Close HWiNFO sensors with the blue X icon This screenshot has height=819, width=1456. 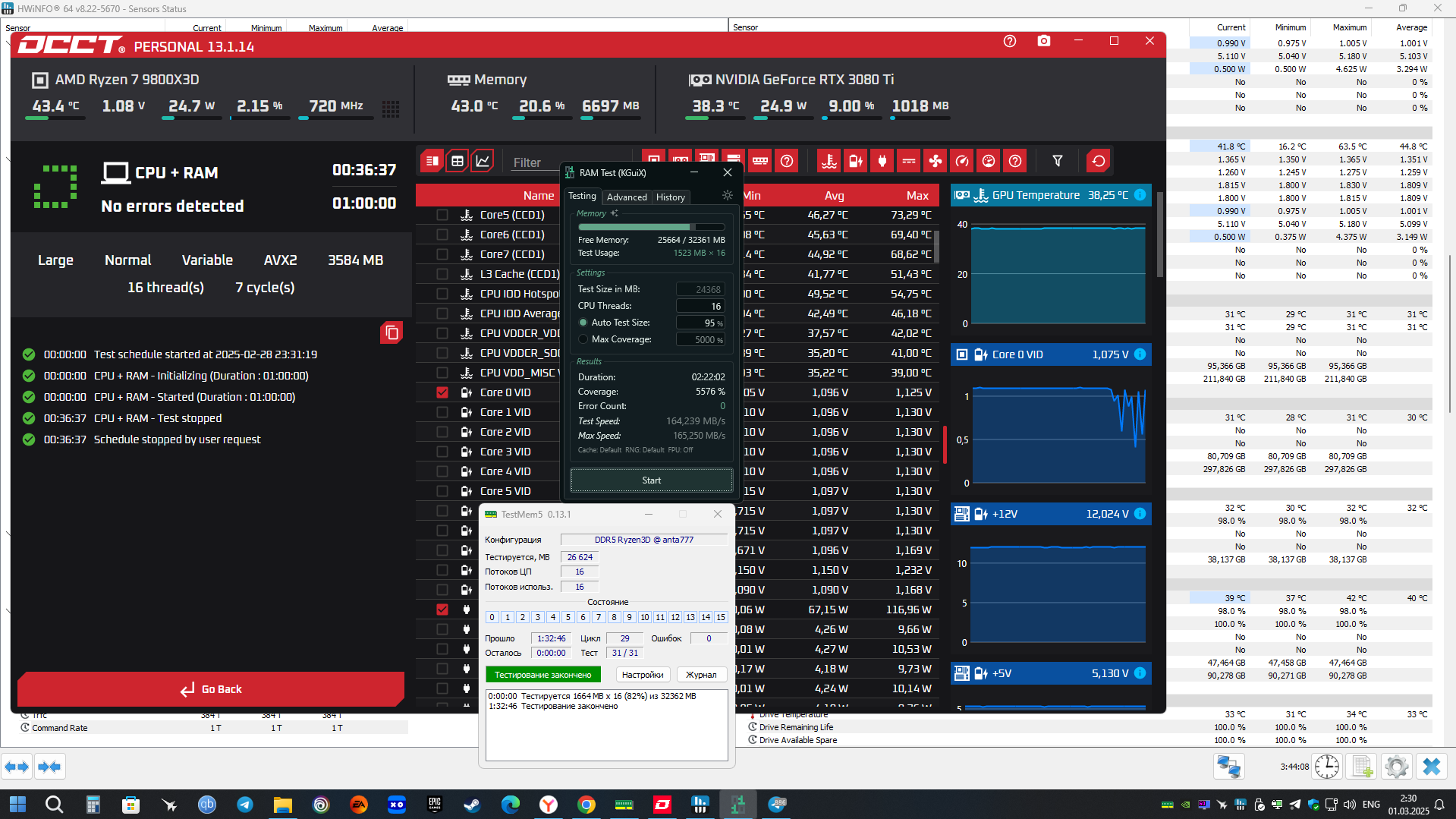[x=1432, y=767]
